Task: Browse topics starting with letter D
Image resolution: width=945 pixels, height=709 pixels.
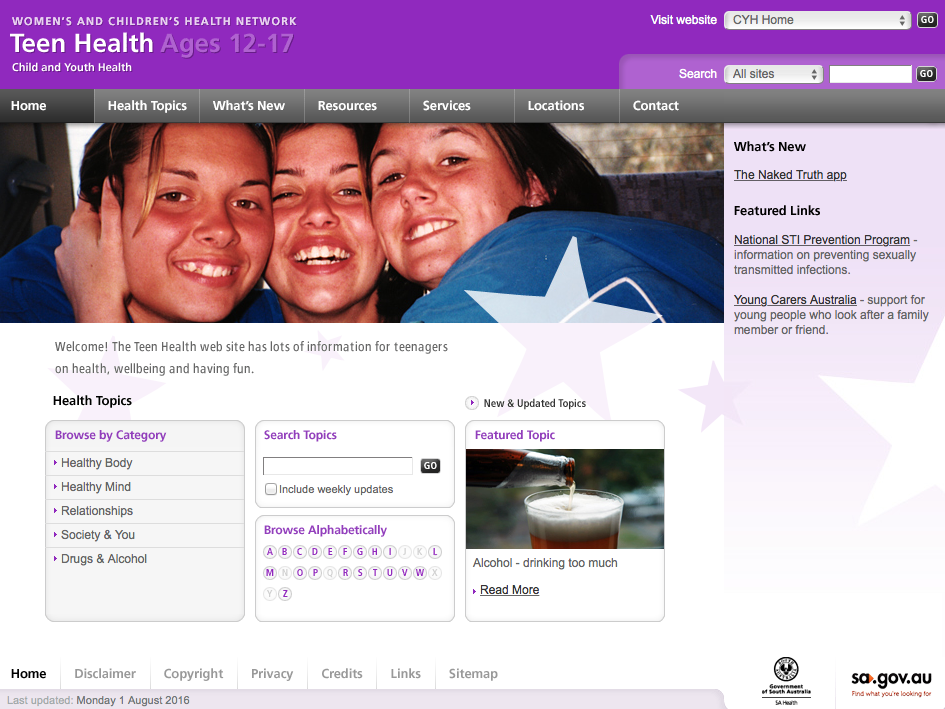Action: coord(315,552)
